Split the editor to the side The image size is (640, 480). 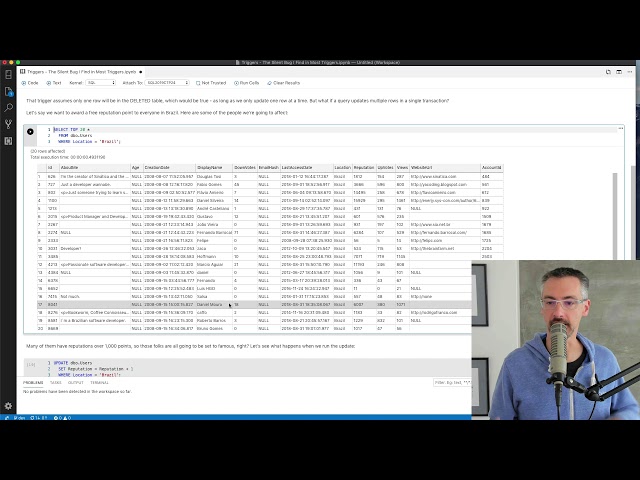[x=619, y=72]
